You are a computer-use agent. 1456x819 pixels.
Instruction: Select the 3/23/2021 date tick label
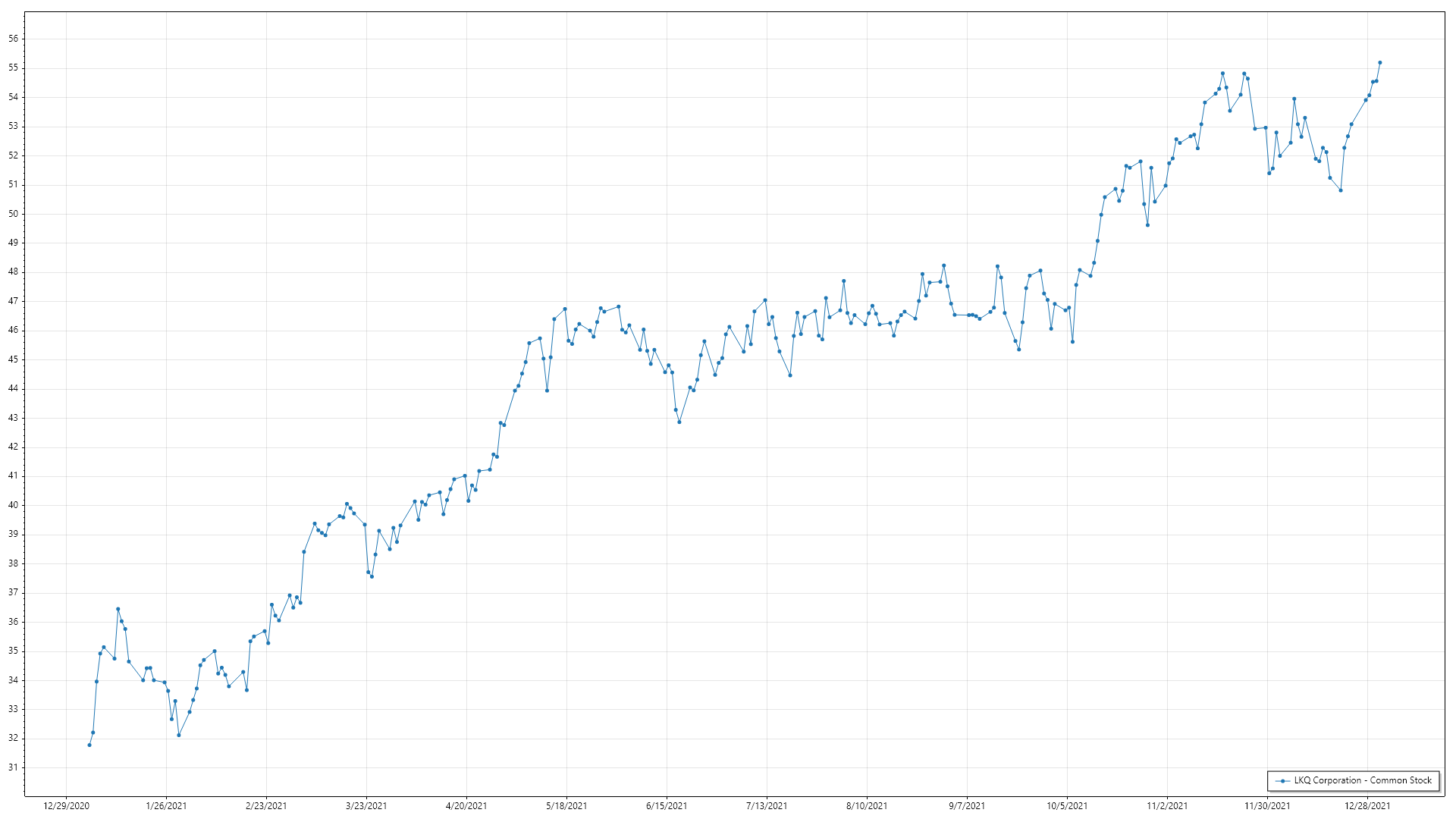click(x=366, y=806)
